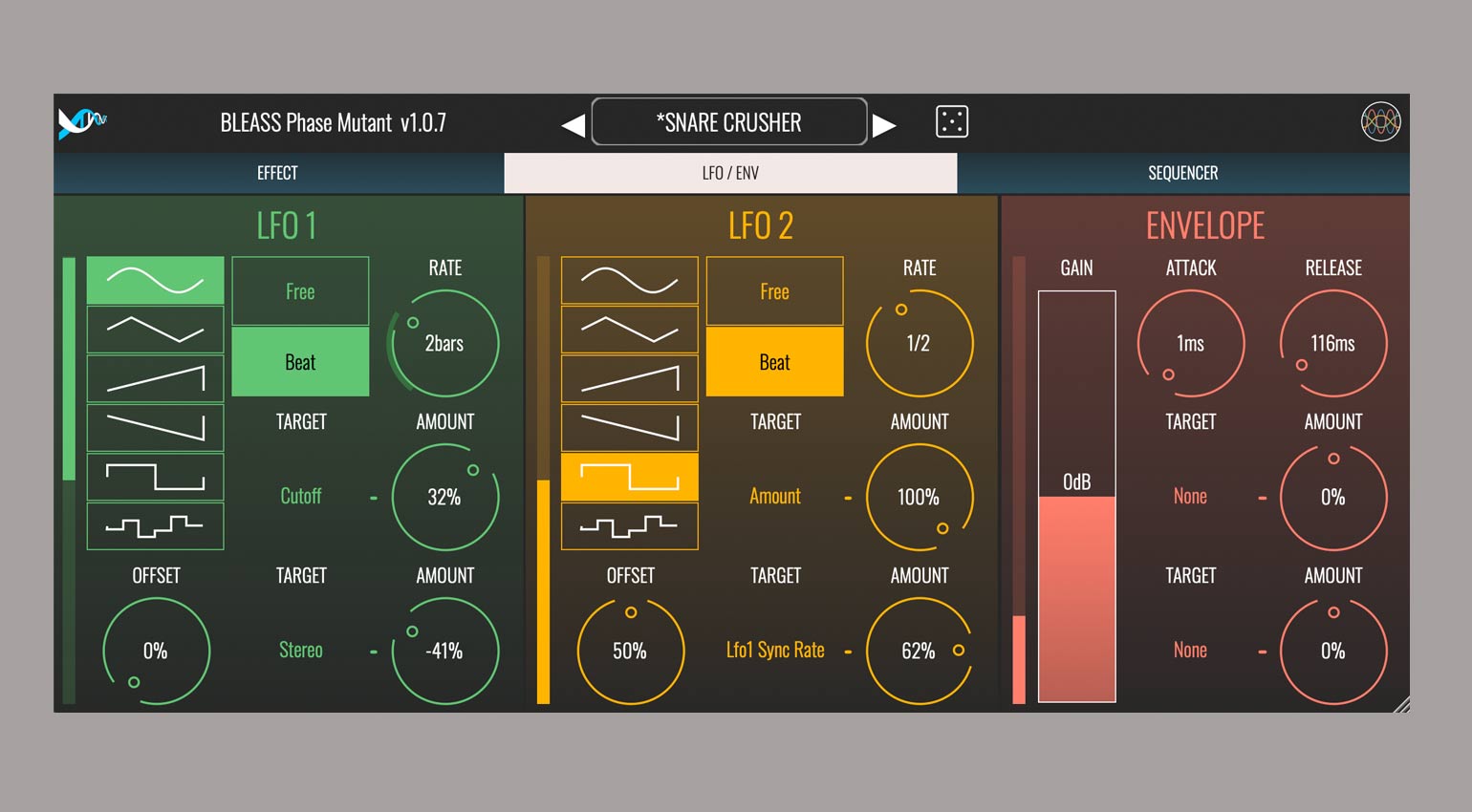Open LFO 1 Cutoff target selector
Screen dimensions: 1472x812
pos(300,496)
